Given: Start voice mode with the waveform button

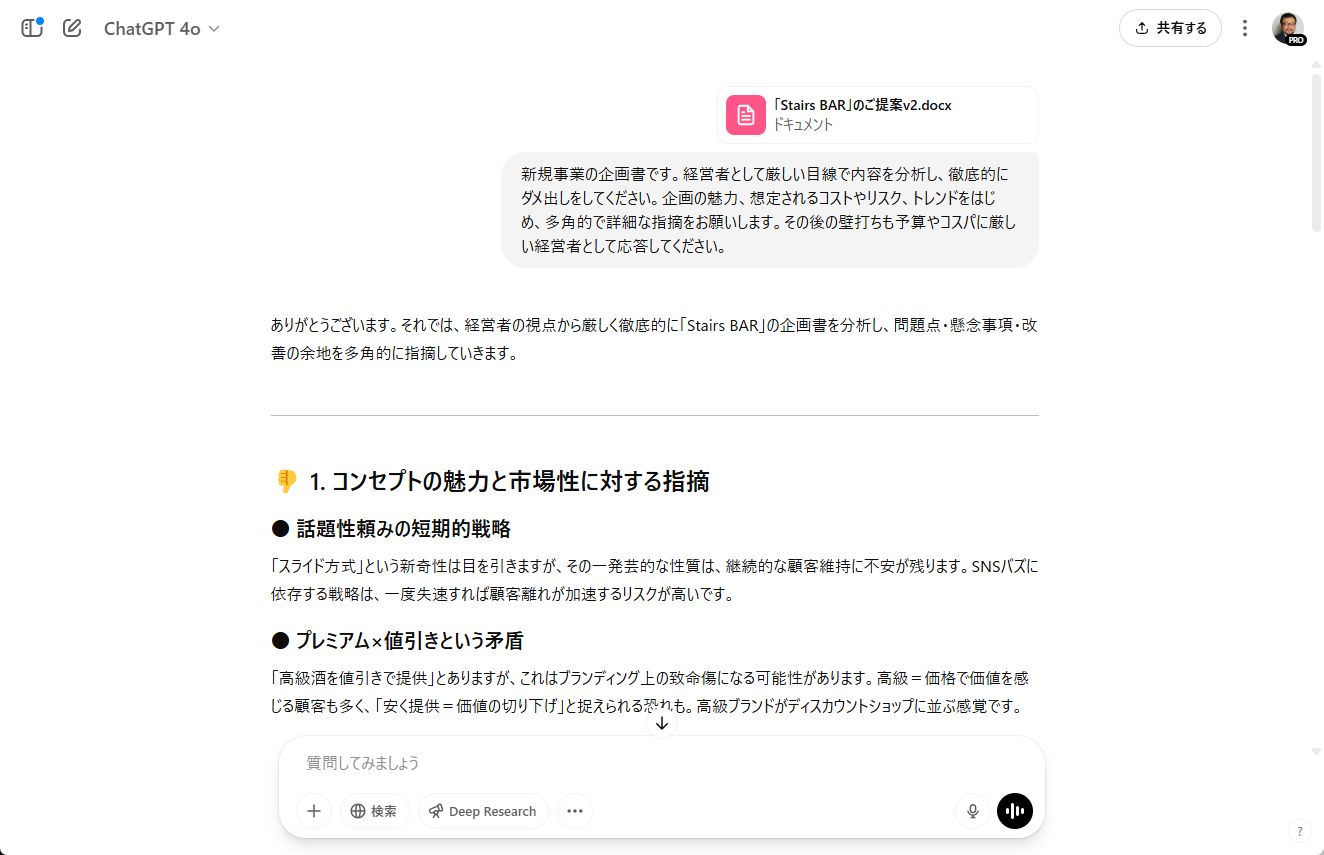Looking at the screenshot, I should coord(1015,811).
